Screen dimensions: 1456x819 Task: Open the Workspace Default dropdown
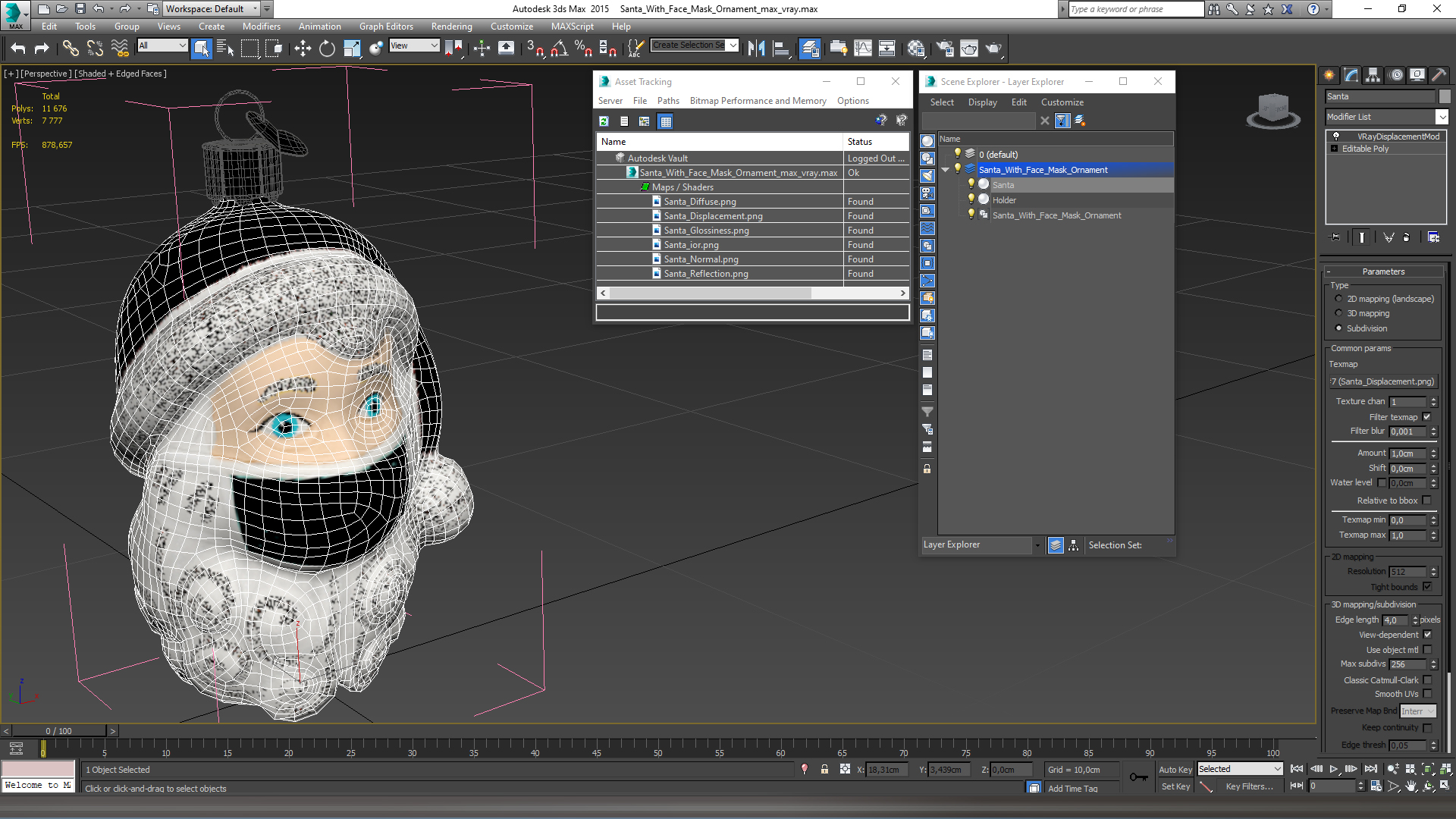[212, 9]
